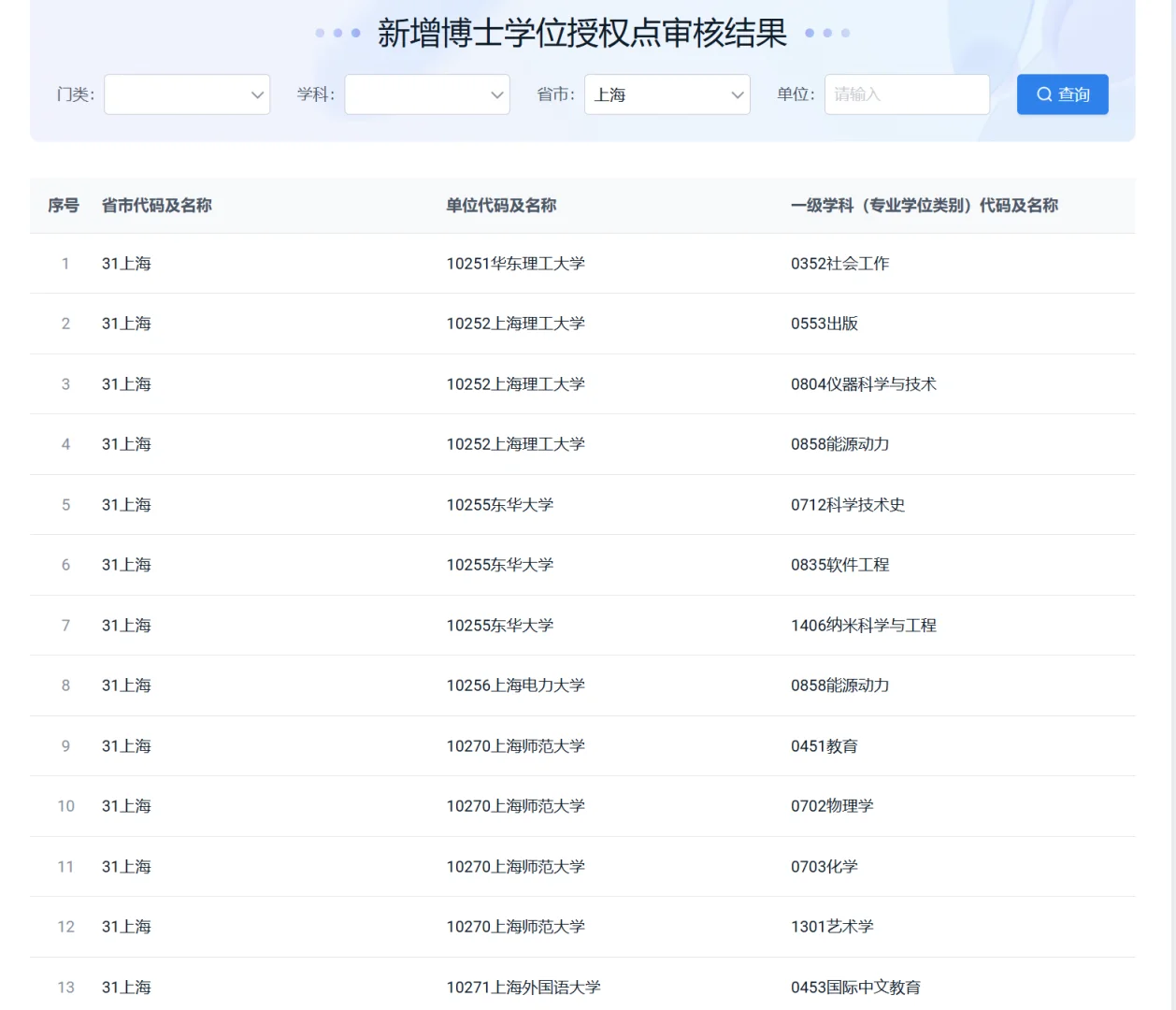Viewport: 1176px width, 1010px height.
Task: Click 10252上海理工大学 in the 0804仪器科学与技术 row
Action: (515, 384)
